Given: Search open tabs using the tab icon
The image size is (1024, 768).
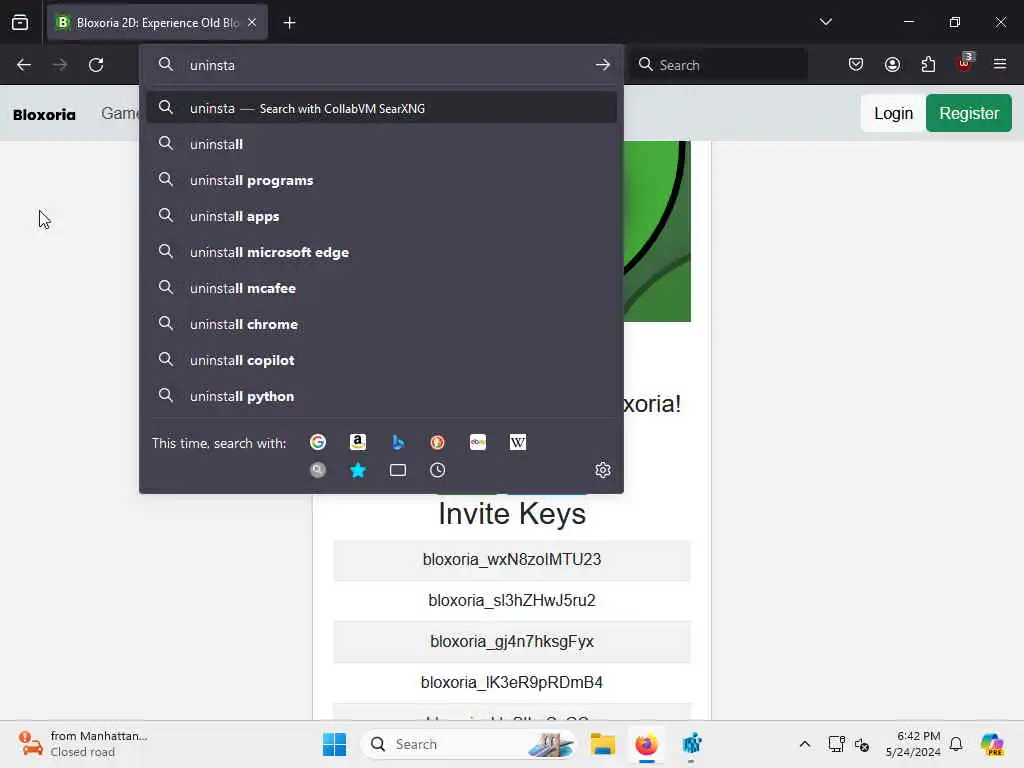Looking at the screenshot, I should pyautogui.click(x=398, y=470).
